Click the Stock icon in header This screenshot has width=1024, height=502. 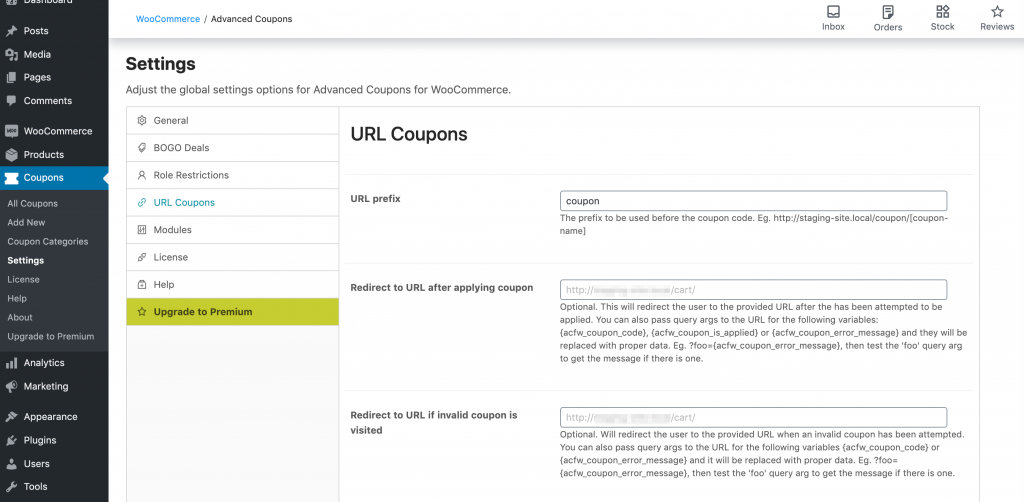[x=942, y=12]
